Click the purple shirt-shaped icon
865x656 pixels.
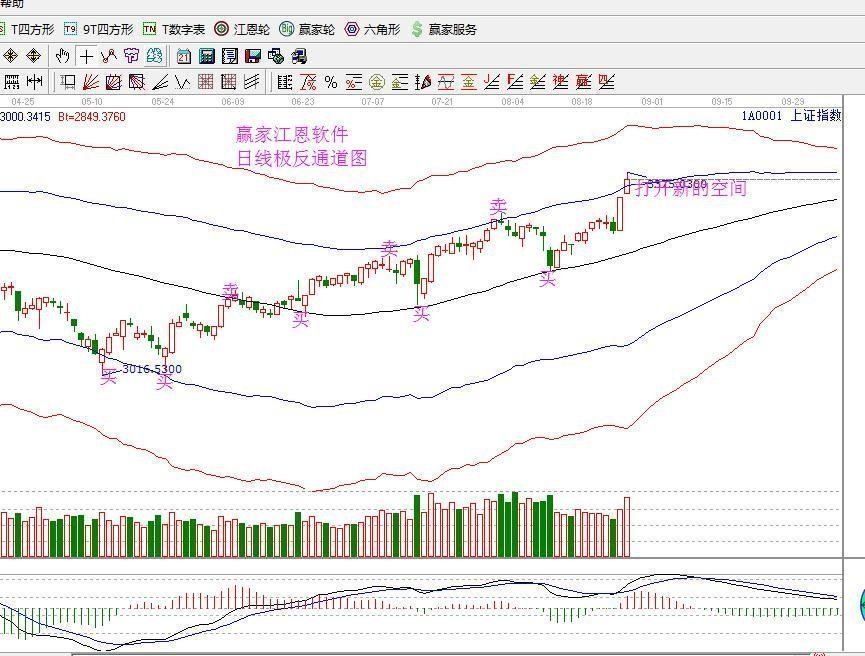pos(131,56)
